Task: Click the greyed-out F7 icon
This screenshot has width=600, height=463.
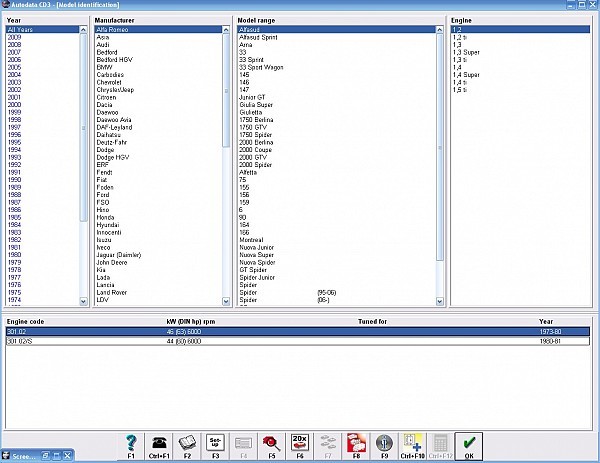Action: click(x=328, y=446)
